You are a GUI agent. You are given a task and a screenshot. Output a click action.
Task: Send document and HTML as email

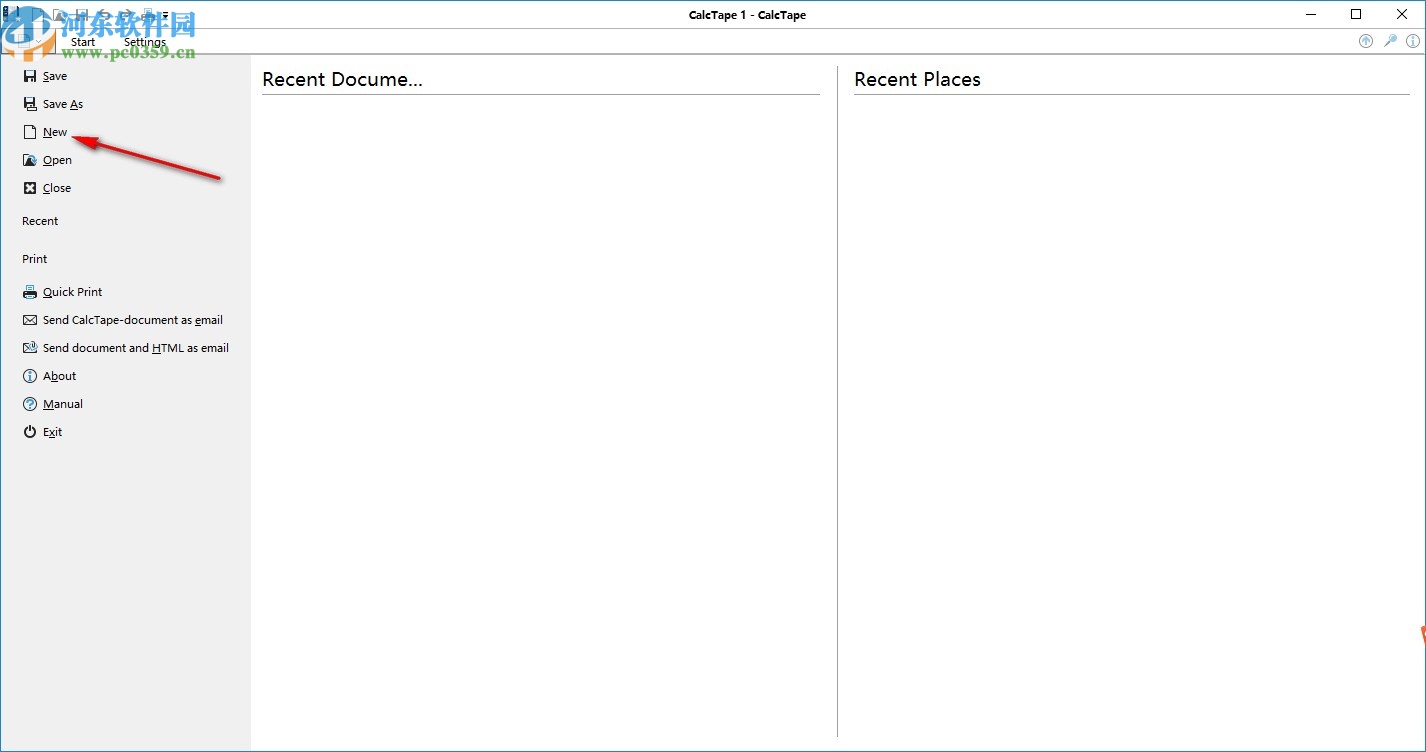(x=126, y=348)
